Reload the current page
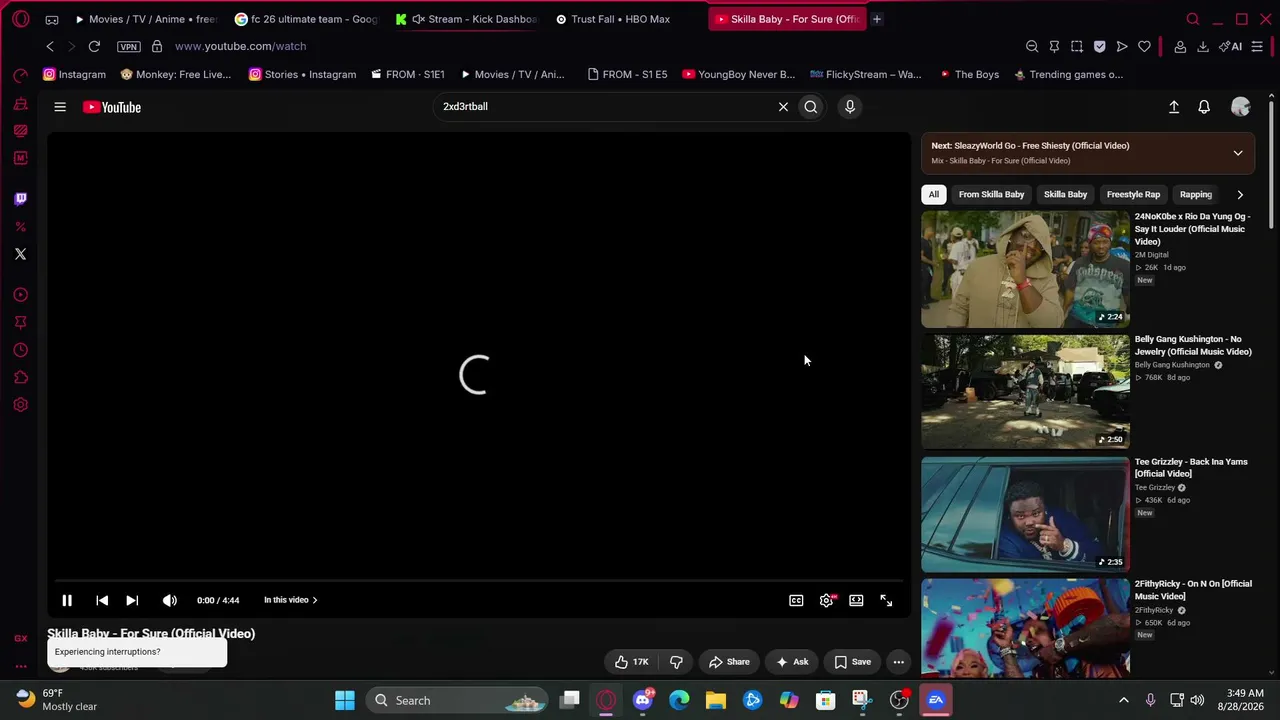Viewport: 1280px width, 720px height. [94, 46]
